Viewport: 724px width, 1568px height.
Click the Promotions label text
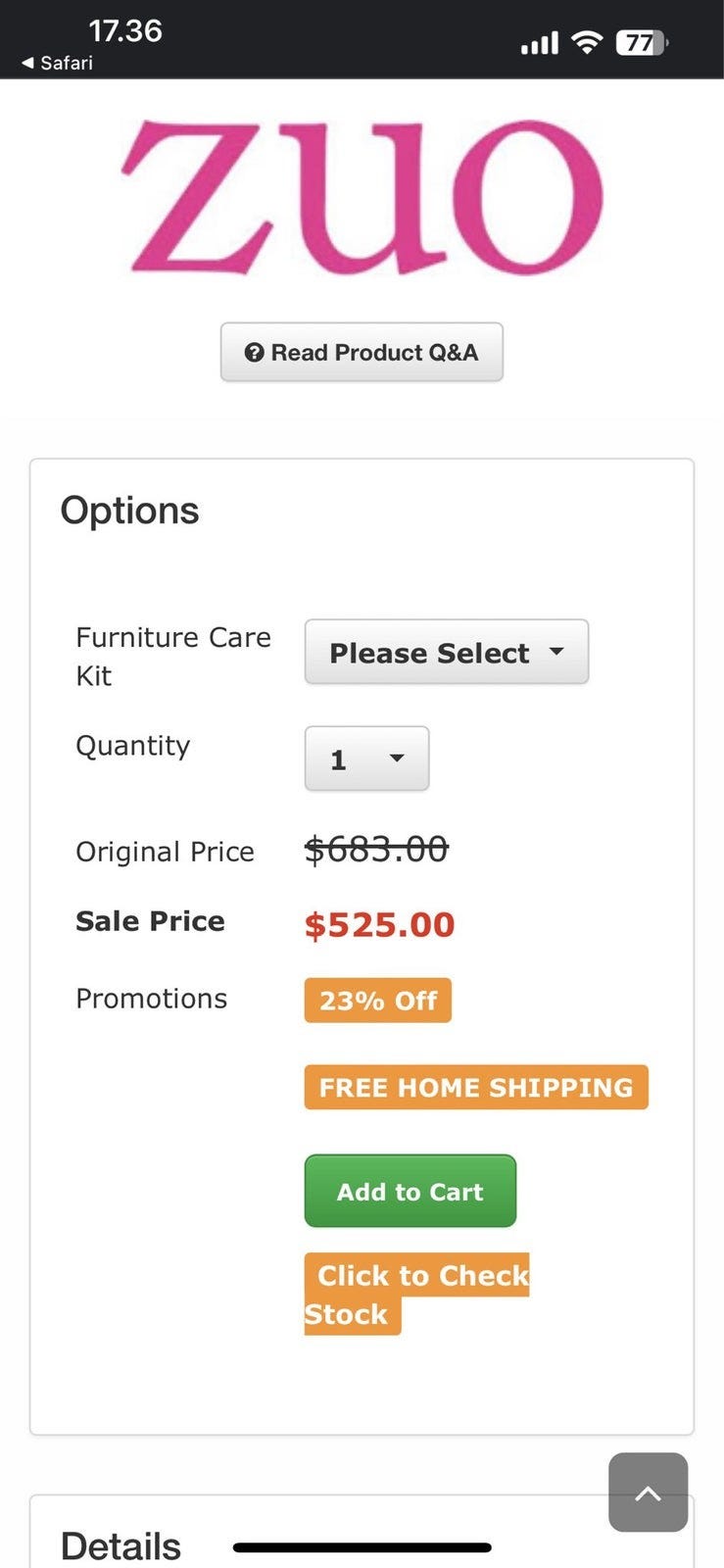(151, 999)
